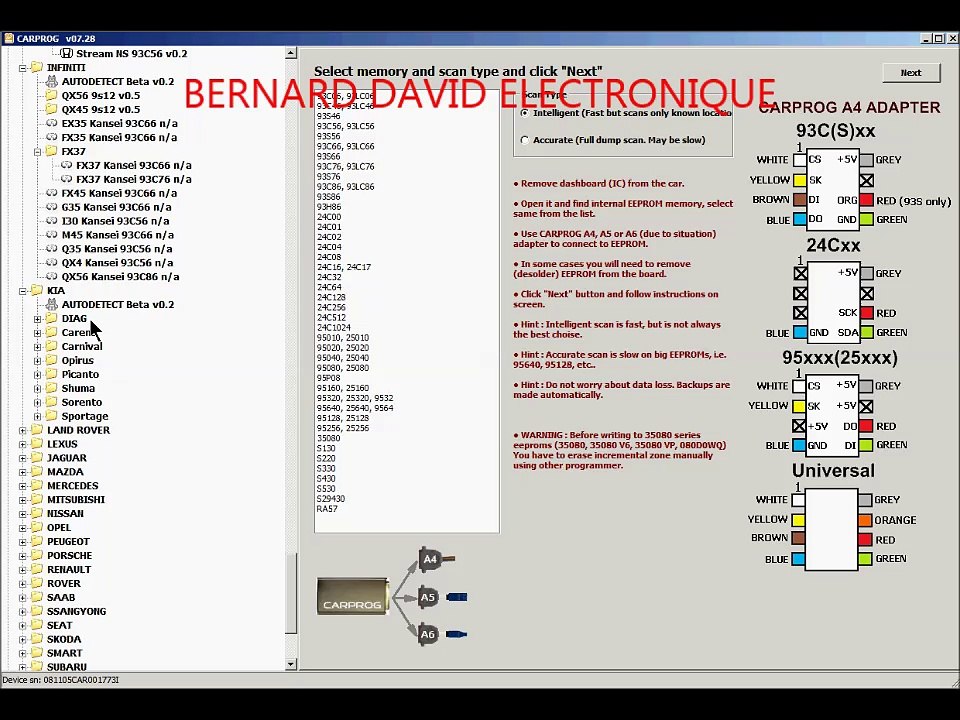
Task: Click the Stream NS 93C56 dashboard icon
Action: point(67,53)
